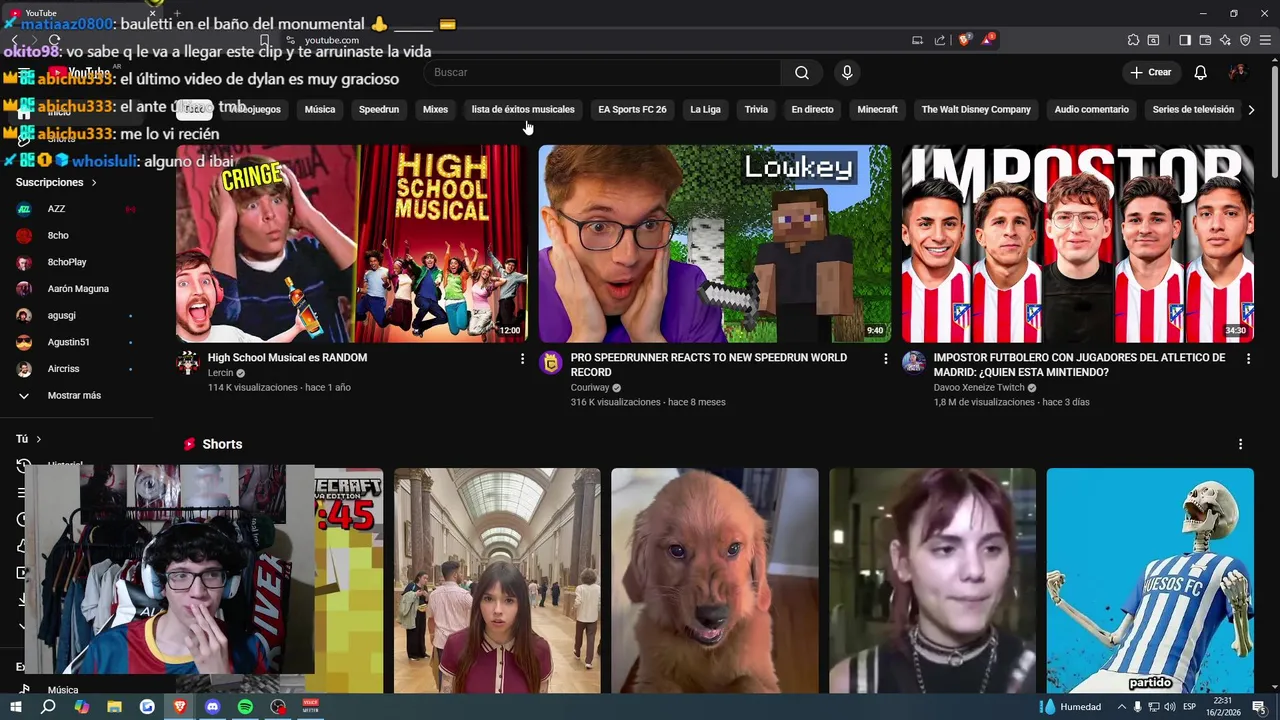Viewport: 1280px width, 720px height.
Task: Open Couriway channel avatar
Action: (551, 362)
